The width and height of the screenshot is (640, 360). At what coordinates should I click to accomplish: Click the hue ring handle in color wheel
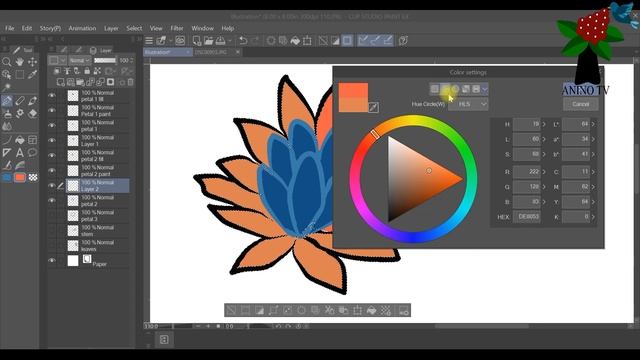tap(375, 134)
